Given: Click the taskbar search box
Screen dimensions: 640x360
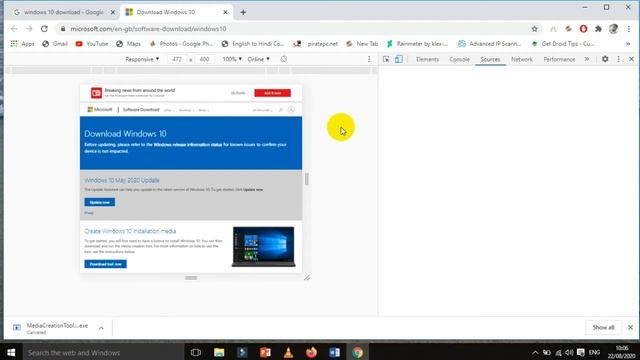Looking at the screenshot, I should (x=102, y=352).
